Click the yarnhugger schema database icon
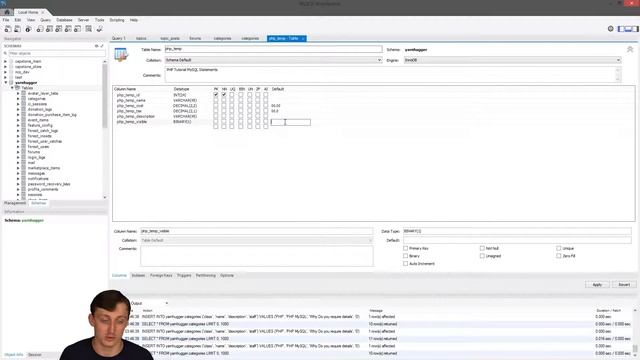Image resolution: width=640 pixels, height=360 pixels. pyautogui.click(x=11, y=82)
